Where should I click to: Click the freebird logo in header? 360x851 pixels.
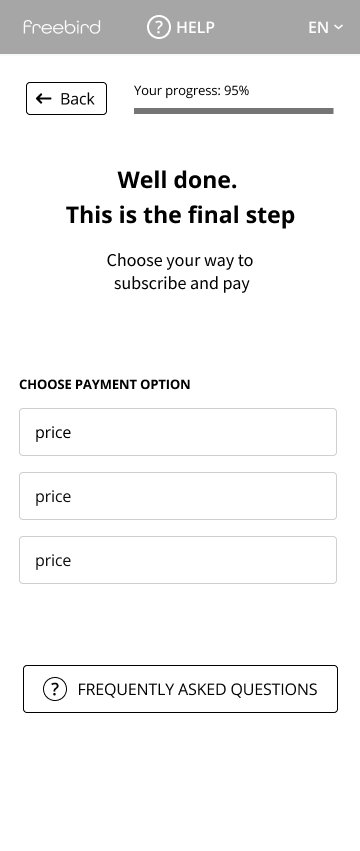point(61,27)
